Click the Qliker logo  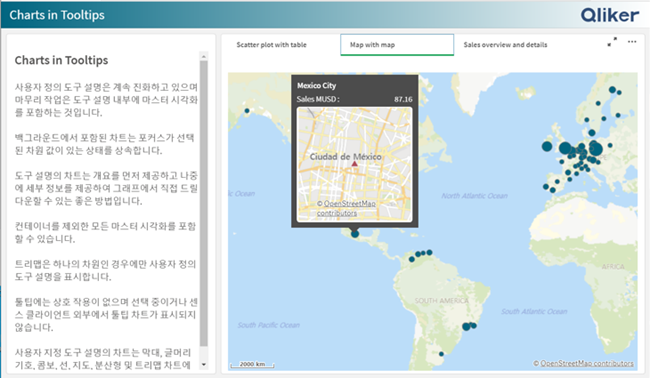[x=610, y=15]
